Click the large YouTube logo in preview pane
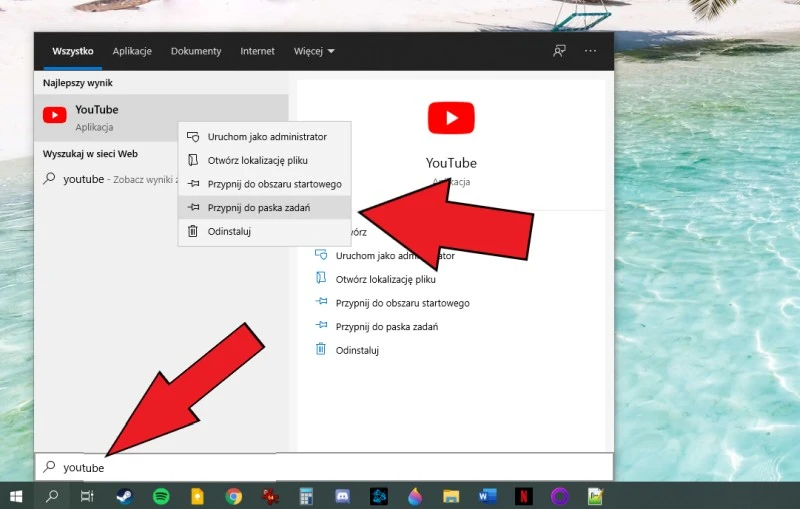This screenshot has width=800, height=509. click(451, 118)
